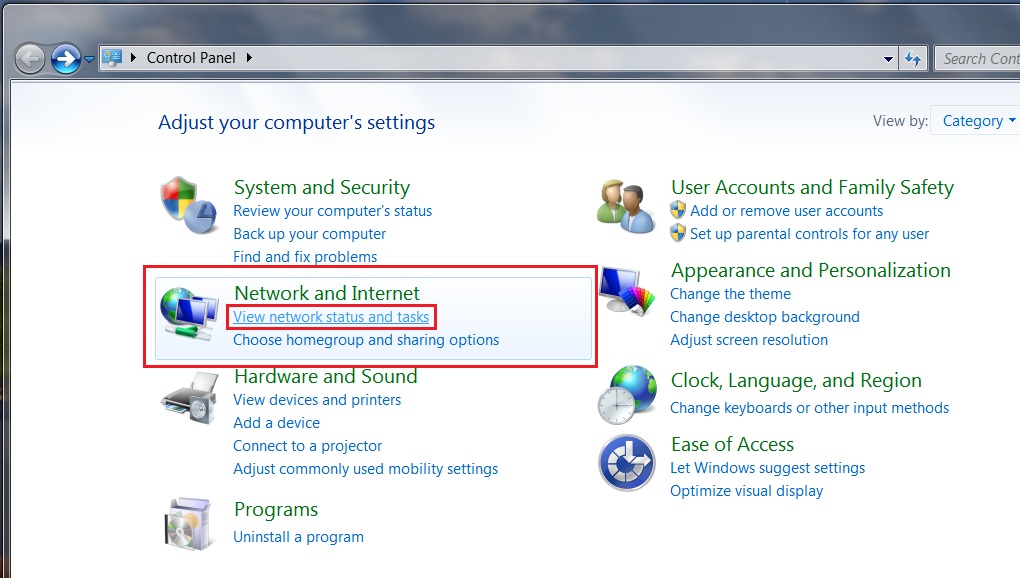The height and width of the screenshot is (578, 1021).
Task: Click the Search Control Panel field
Action: (x=978, y=59)
